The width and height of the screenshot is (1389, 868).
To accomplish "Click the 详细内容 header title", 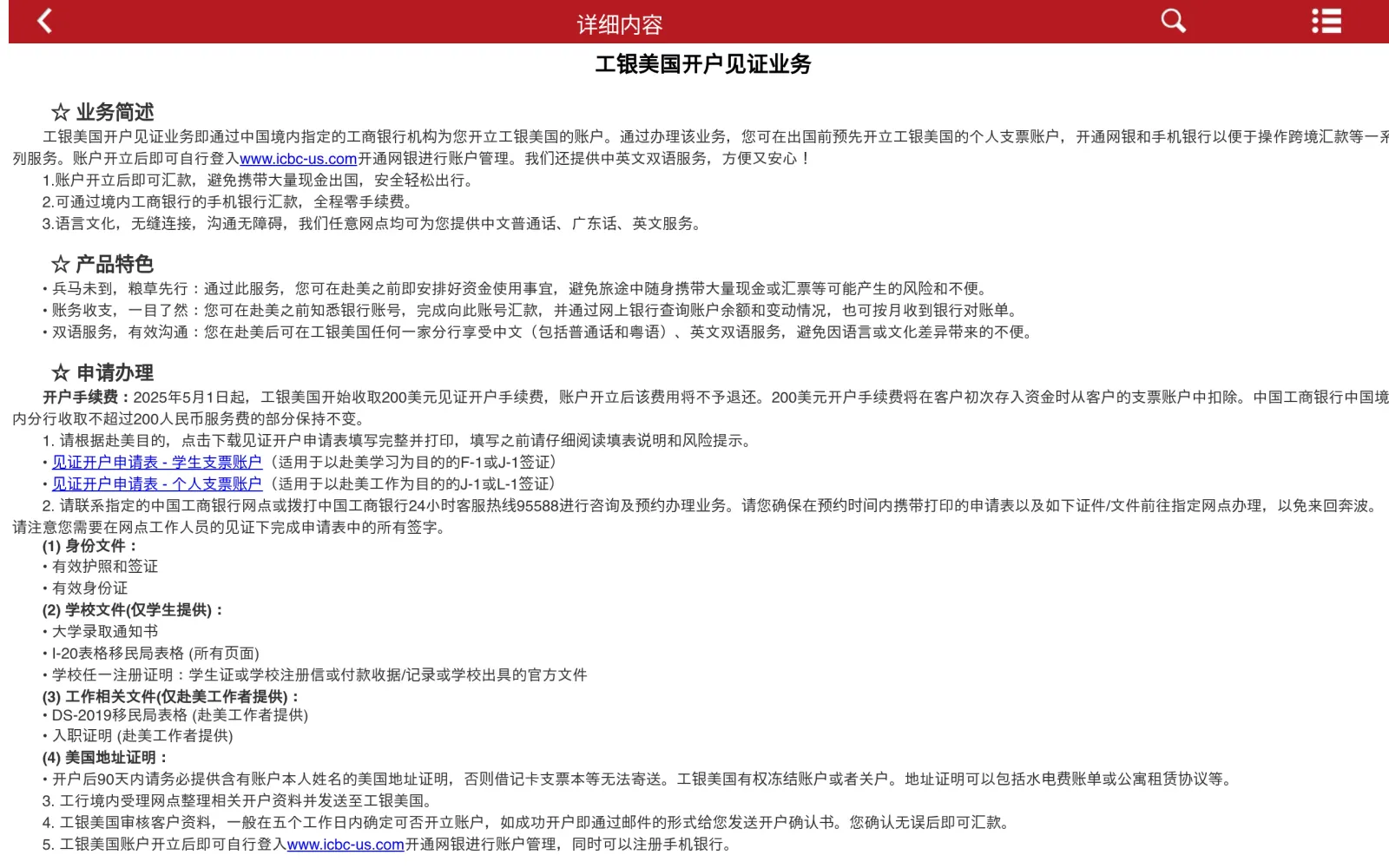I will pos(620,24).
